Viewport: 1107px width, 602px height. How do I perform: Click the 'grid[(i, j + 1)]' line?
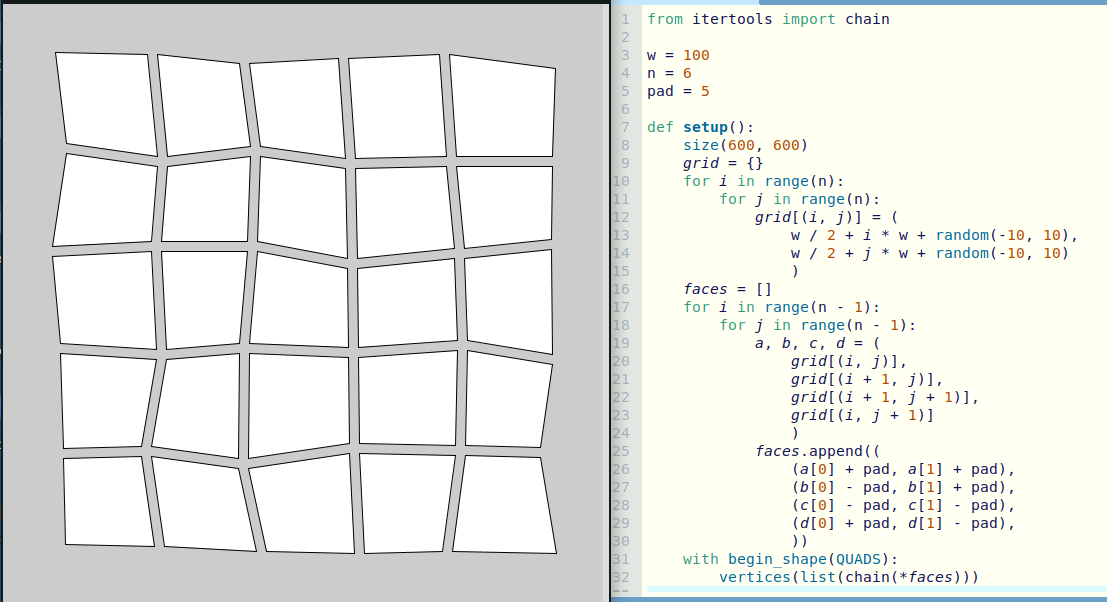tap(863, 415)
